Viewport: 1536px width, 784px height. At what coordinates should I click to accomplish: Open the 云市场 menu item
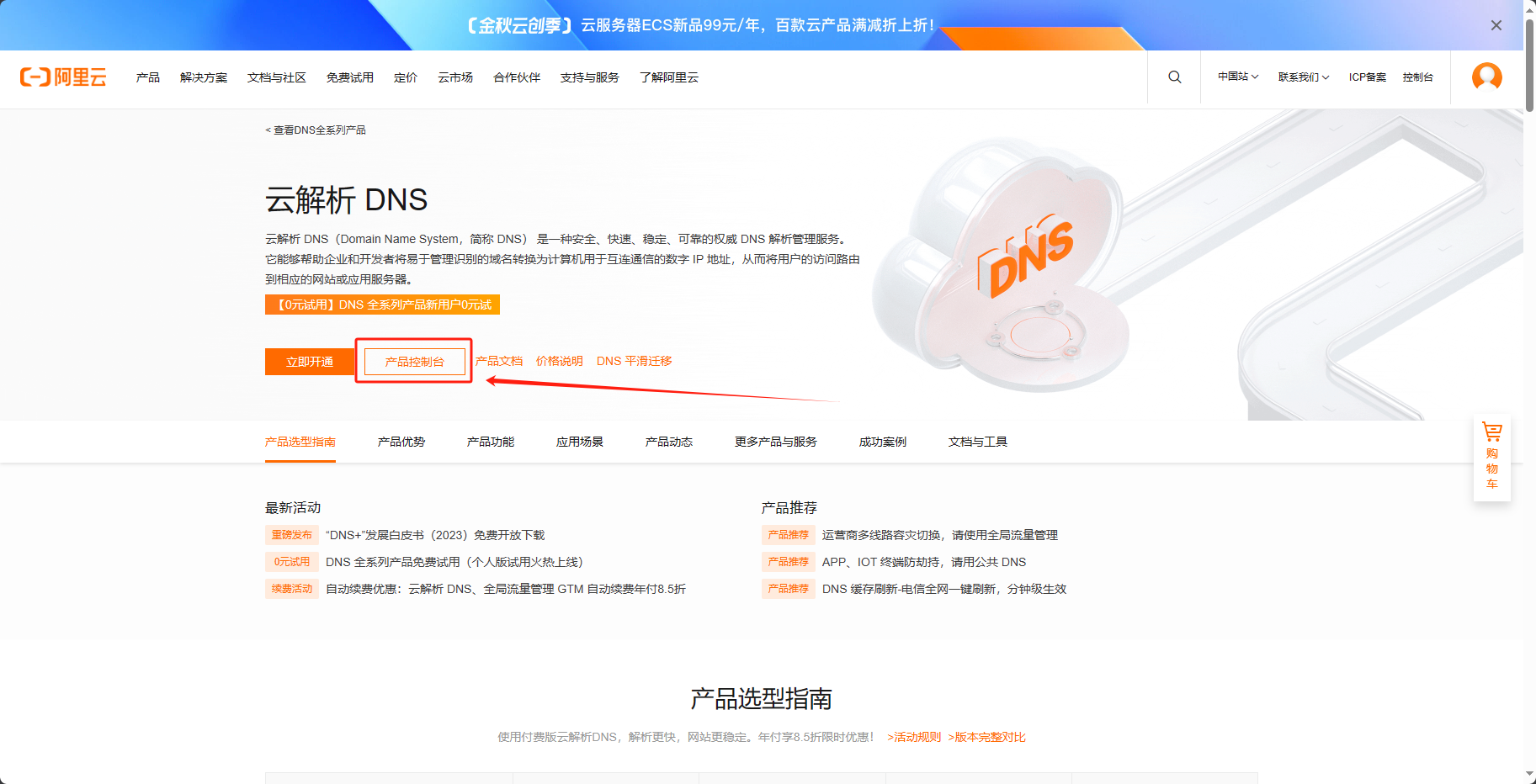pyautogui.click(x=455, y=77)
